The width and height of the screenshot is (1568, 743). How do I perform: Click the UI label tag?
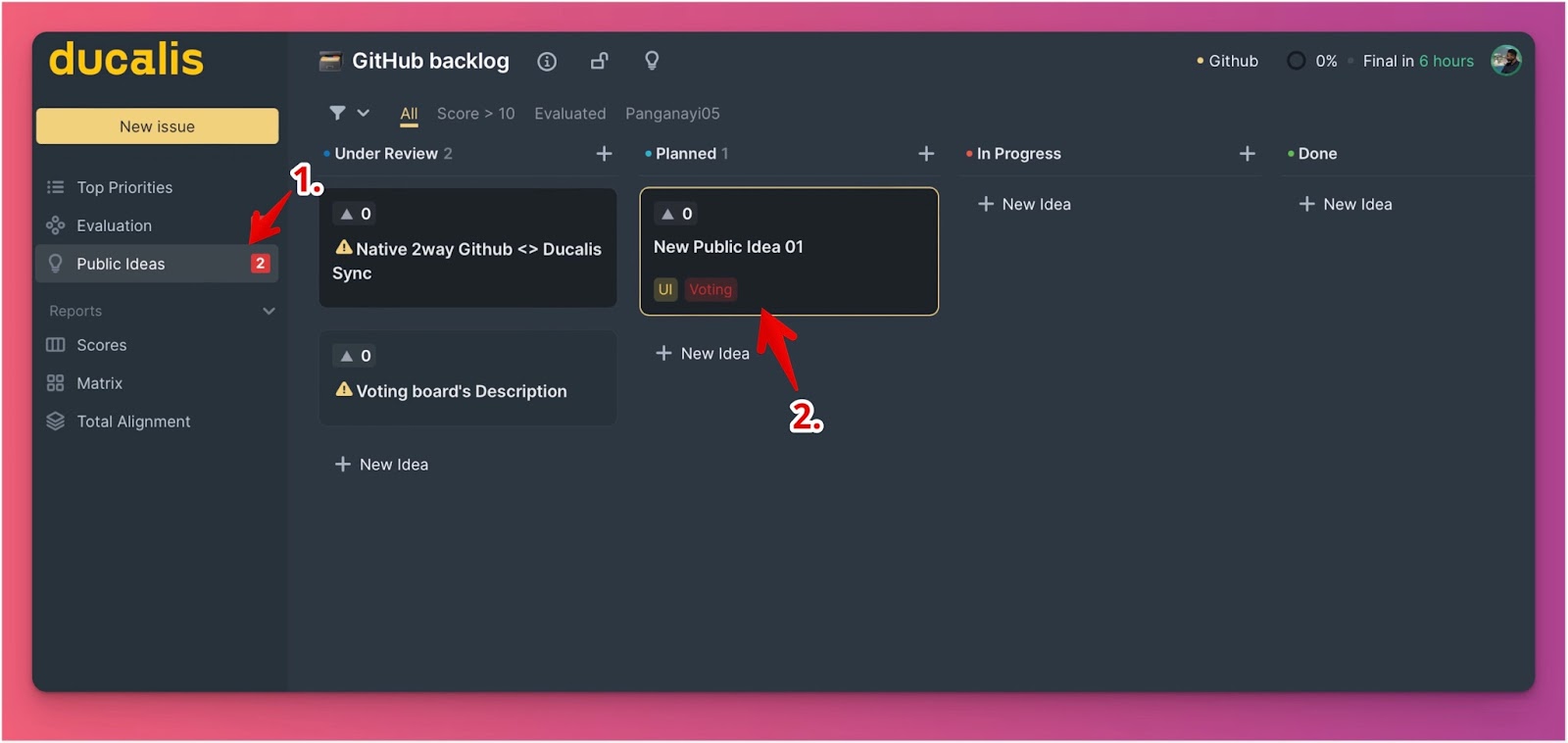pyautogui.click(x=665, y=289)
